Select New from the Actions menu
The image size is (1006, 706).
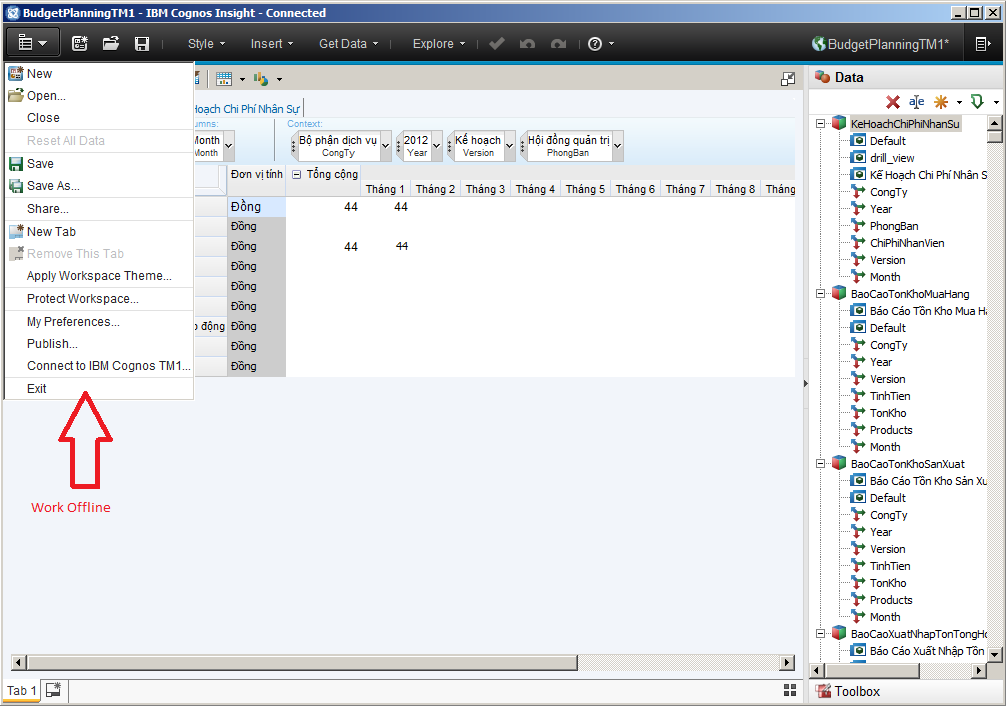pyautogui.click(x=99, y=74)
